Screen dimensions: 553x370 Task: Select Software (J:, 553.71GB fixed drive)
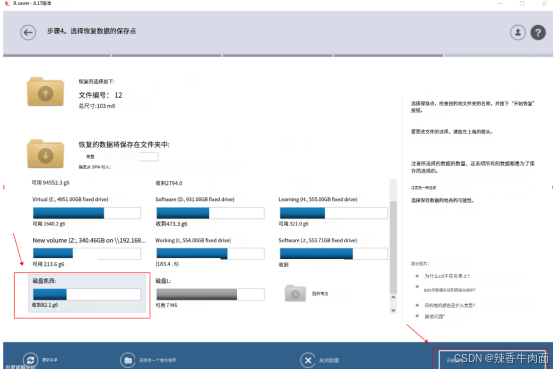(333, 252)
